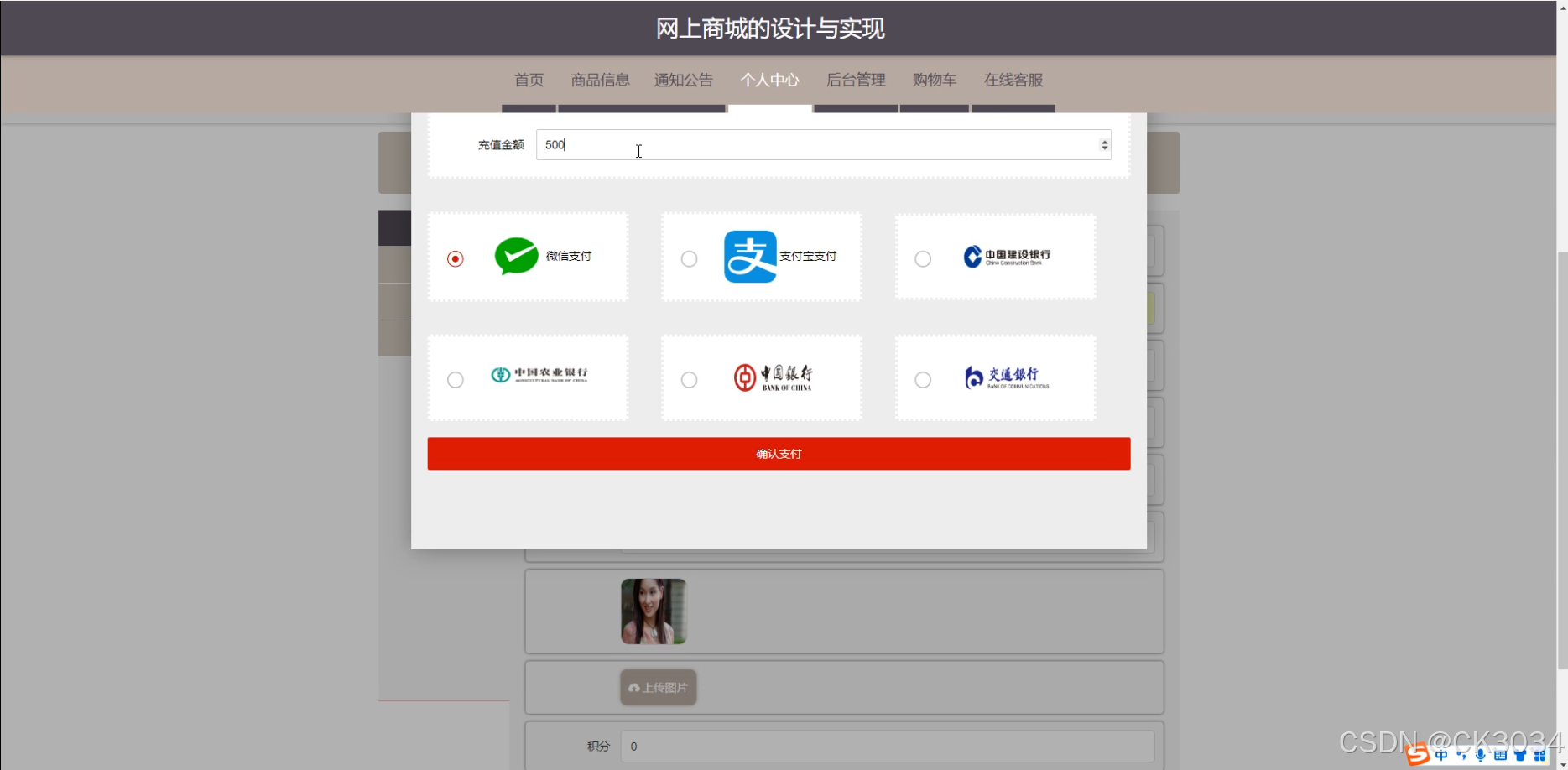Click the 上传图片 upload button
The image size is (1568, 770).
pyautogui.click(x=658, y=687)
